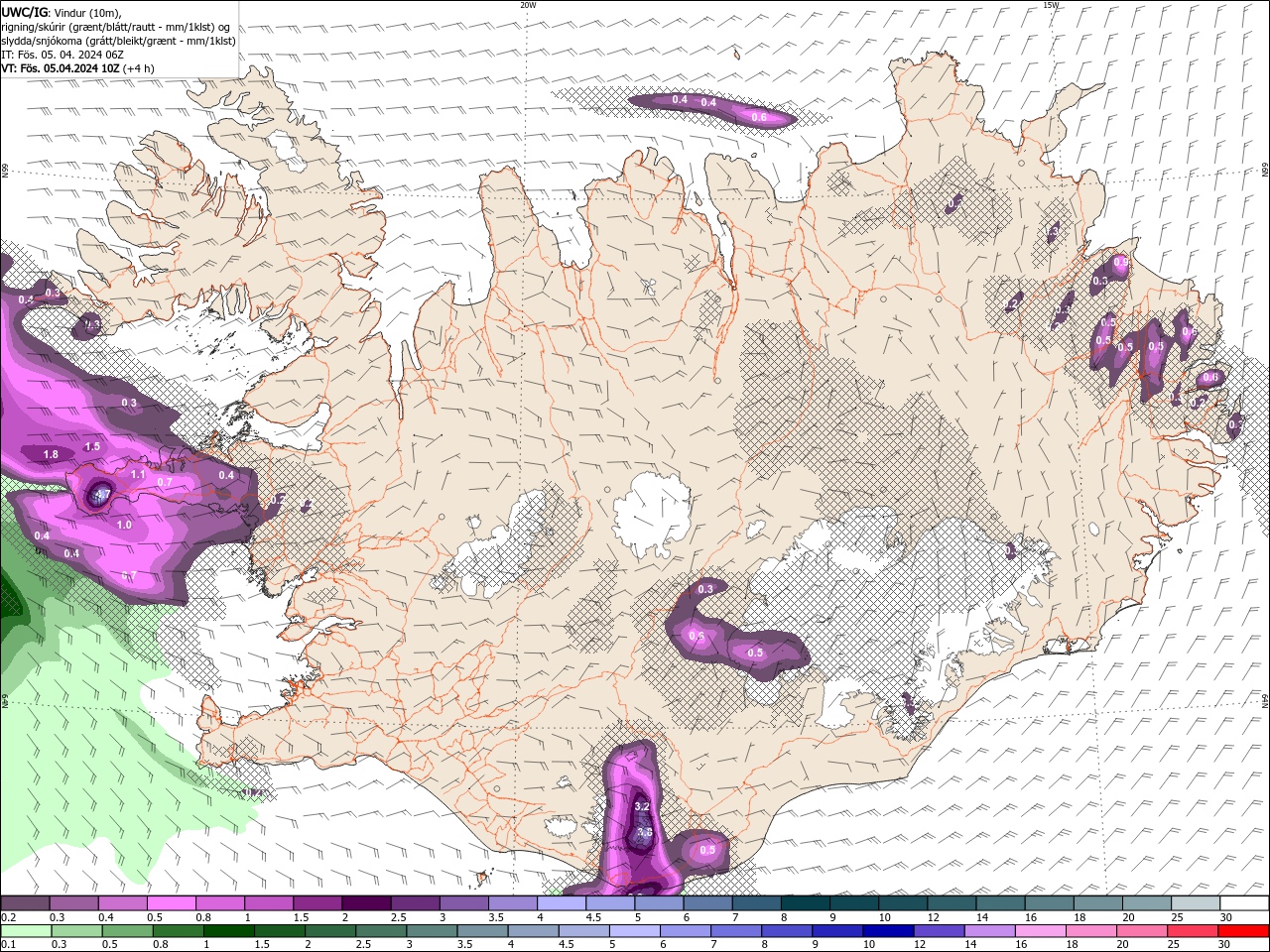1270x952 pixels.
Task: Pick the medium green 0.5 rain scale swatch
Action: pos(127,931)
